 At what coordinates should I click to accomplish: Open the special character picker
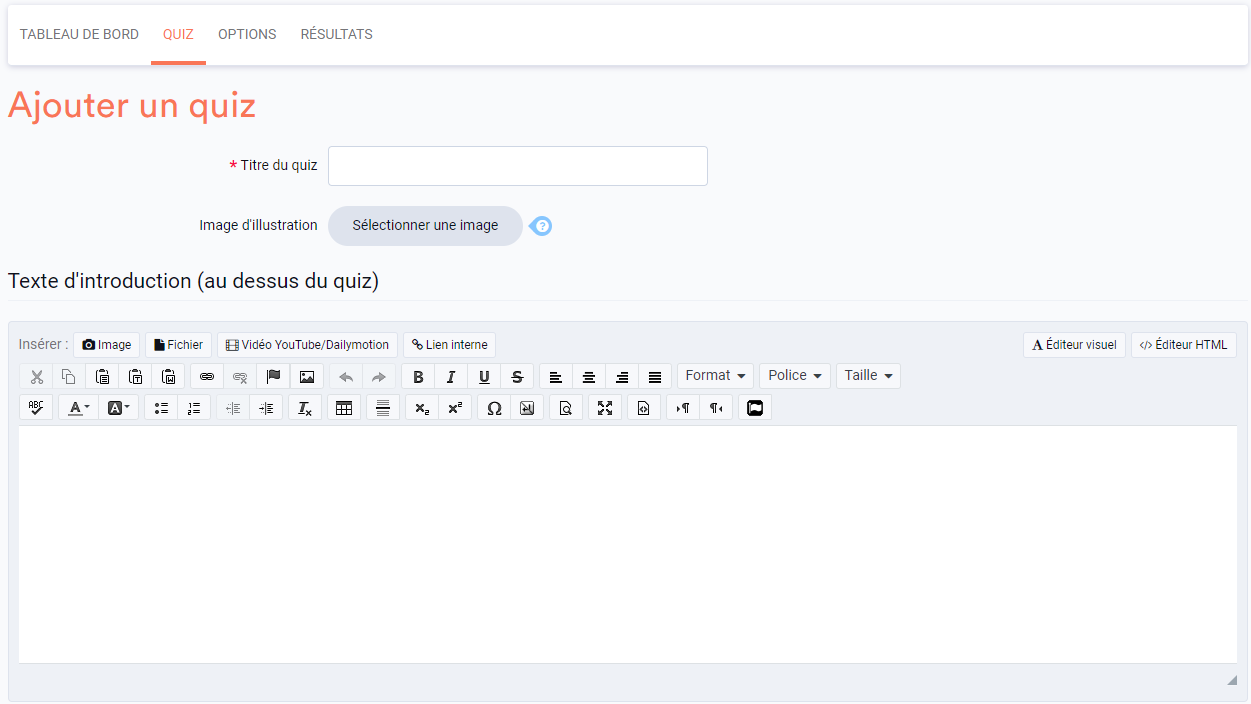pyautogui.click(x=493, y=407)
